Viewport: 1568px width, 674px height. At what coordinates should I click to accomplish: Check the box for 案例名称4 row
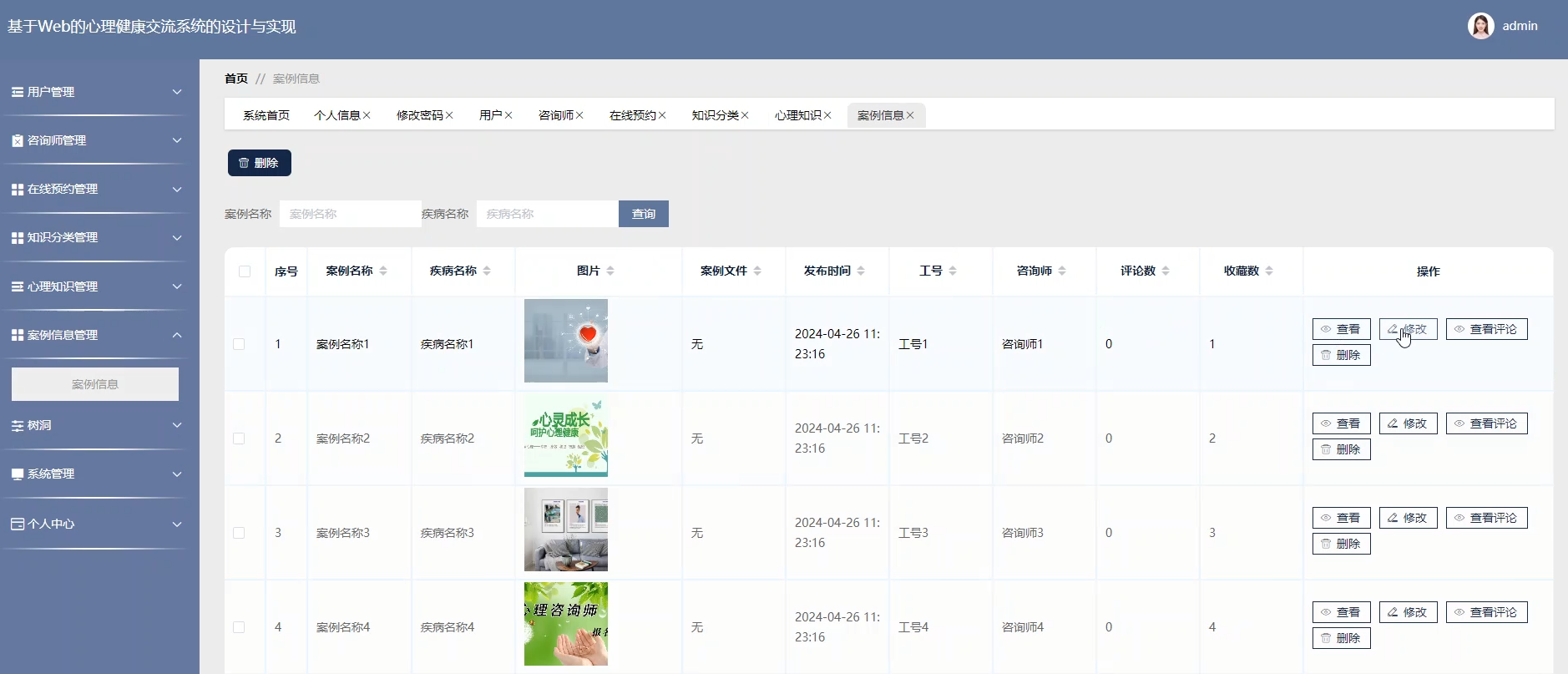[239, 627]
